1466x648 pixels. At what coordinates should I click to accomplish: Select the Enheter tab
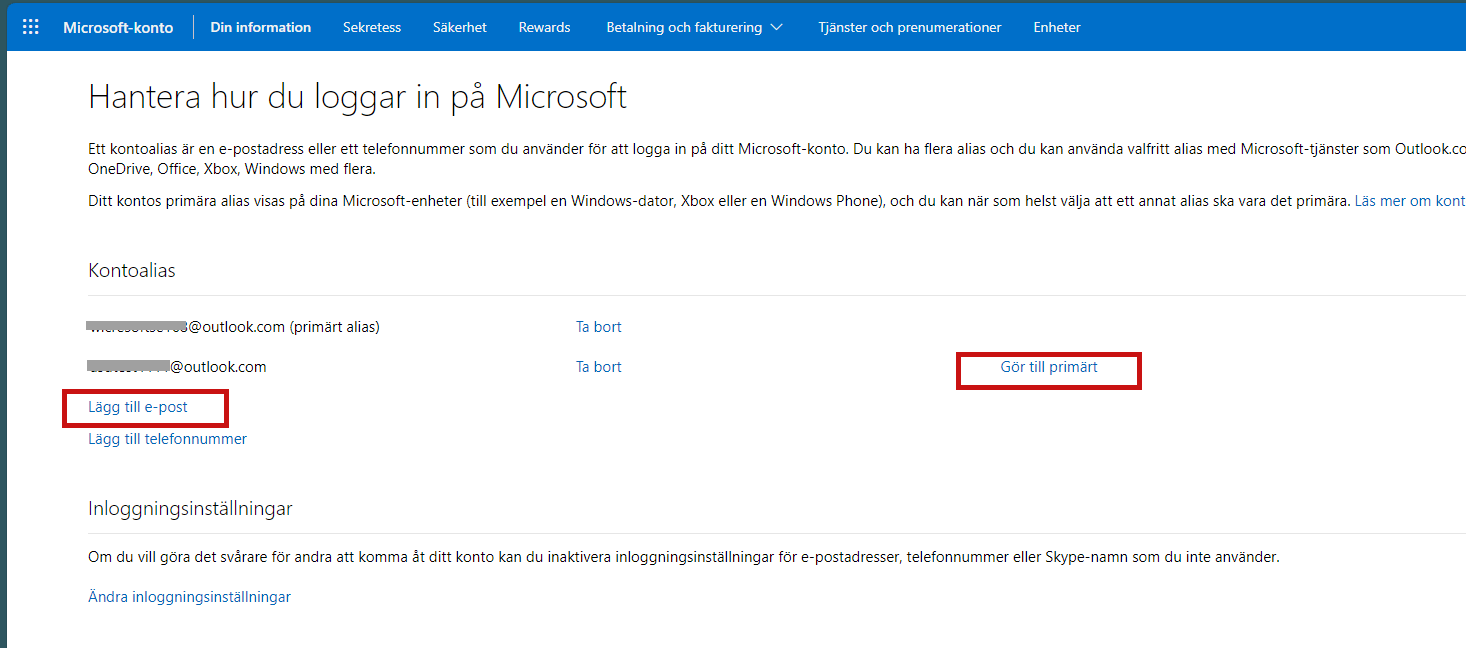[1057, 27]
